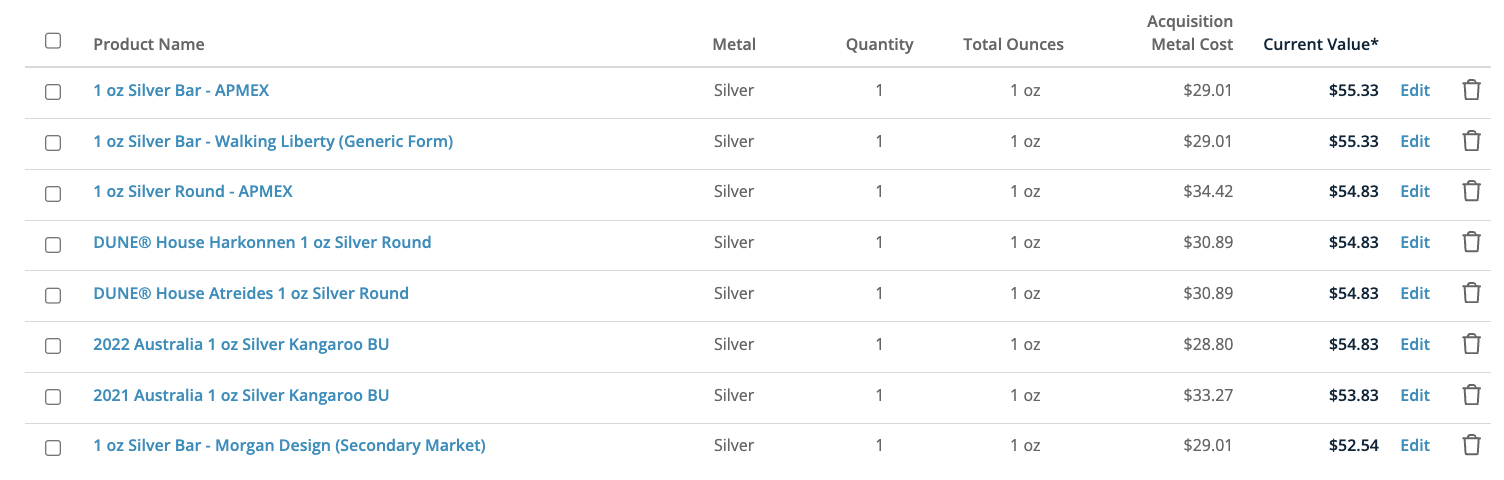Image resolution: width=1504 pixels, height=480 pixels.
Task: Click trash icon for Walking Liberty silver bar
Action: (1471, 141)
